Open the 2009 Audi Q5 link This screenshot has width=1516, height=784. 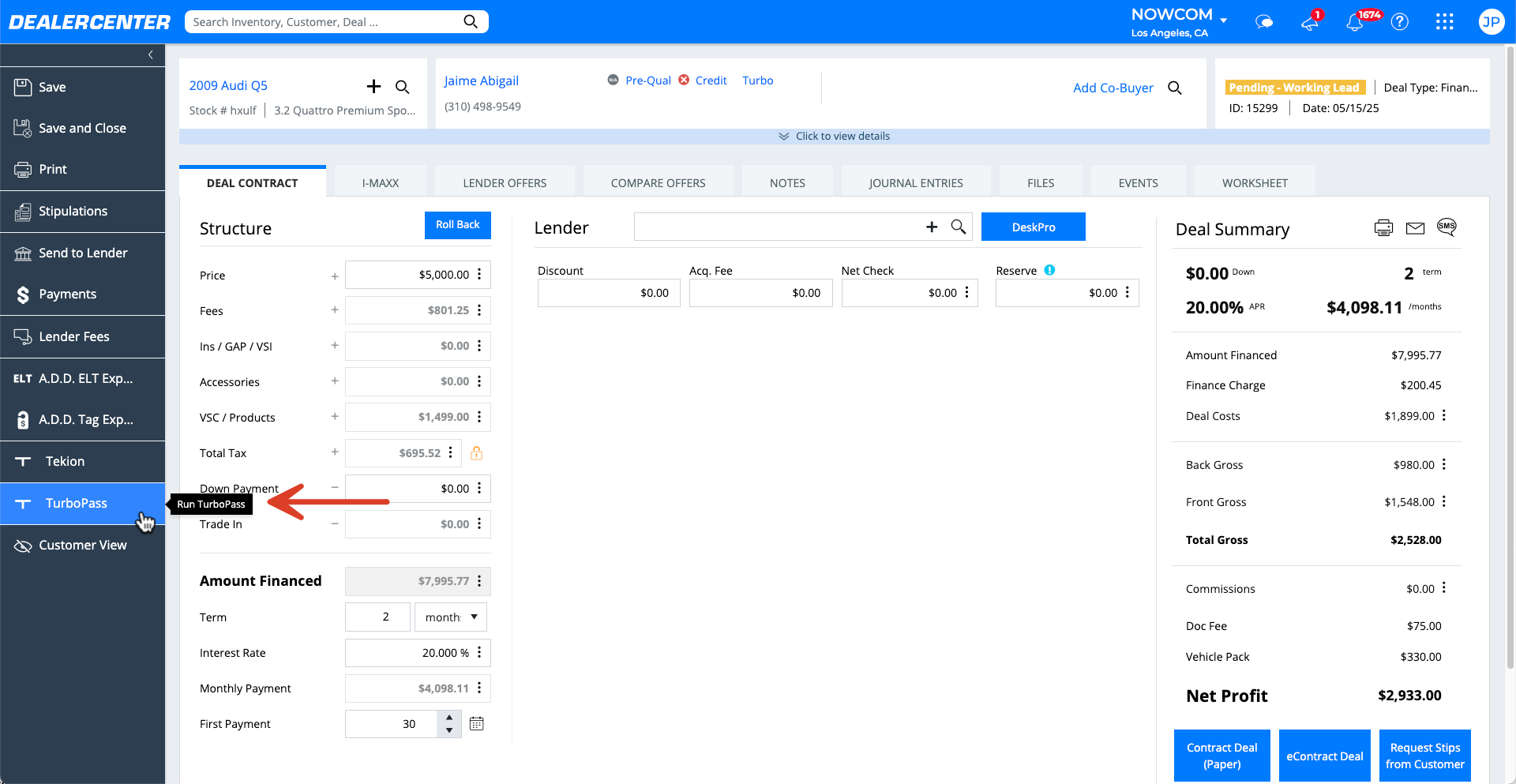[228, 85]
